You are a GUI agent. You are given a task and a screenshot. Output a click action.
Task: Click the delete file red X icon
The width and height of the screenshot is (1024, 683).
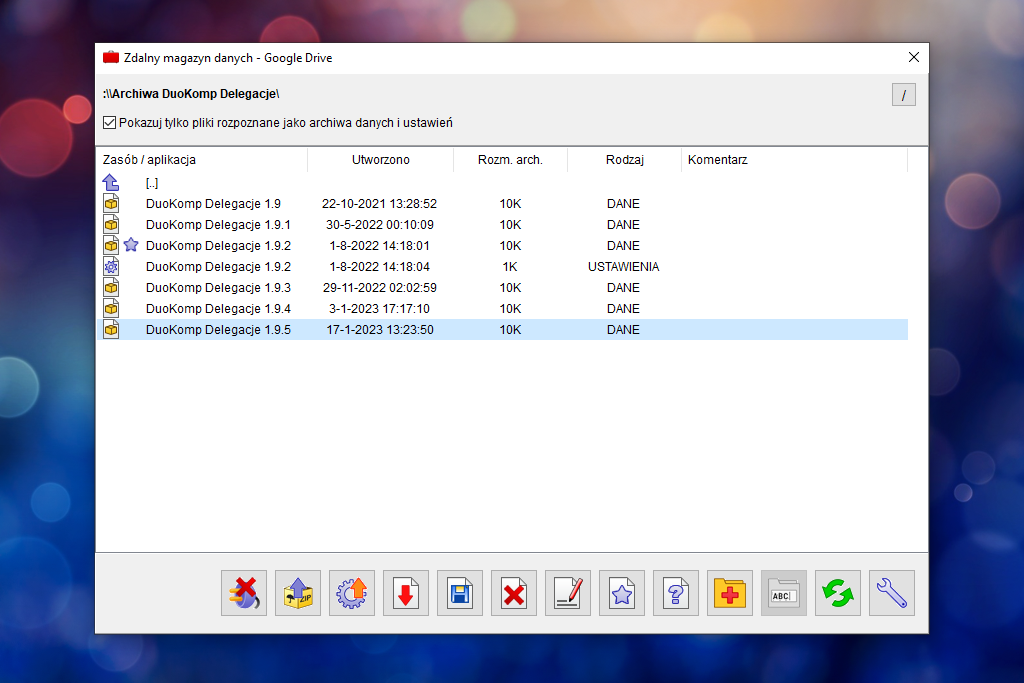[514, 593]
